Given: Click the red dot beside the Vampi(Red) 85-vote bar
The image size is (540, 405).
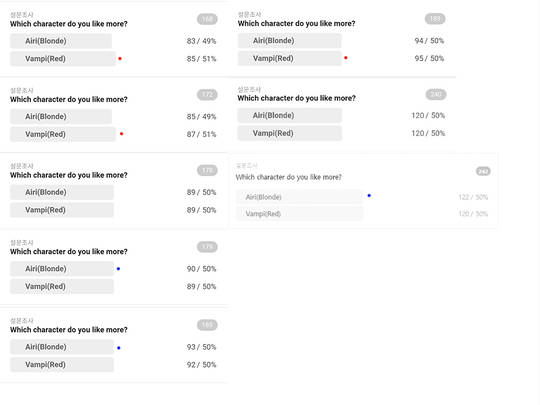Looking at the screenshot, I should [x=120, y=59].
